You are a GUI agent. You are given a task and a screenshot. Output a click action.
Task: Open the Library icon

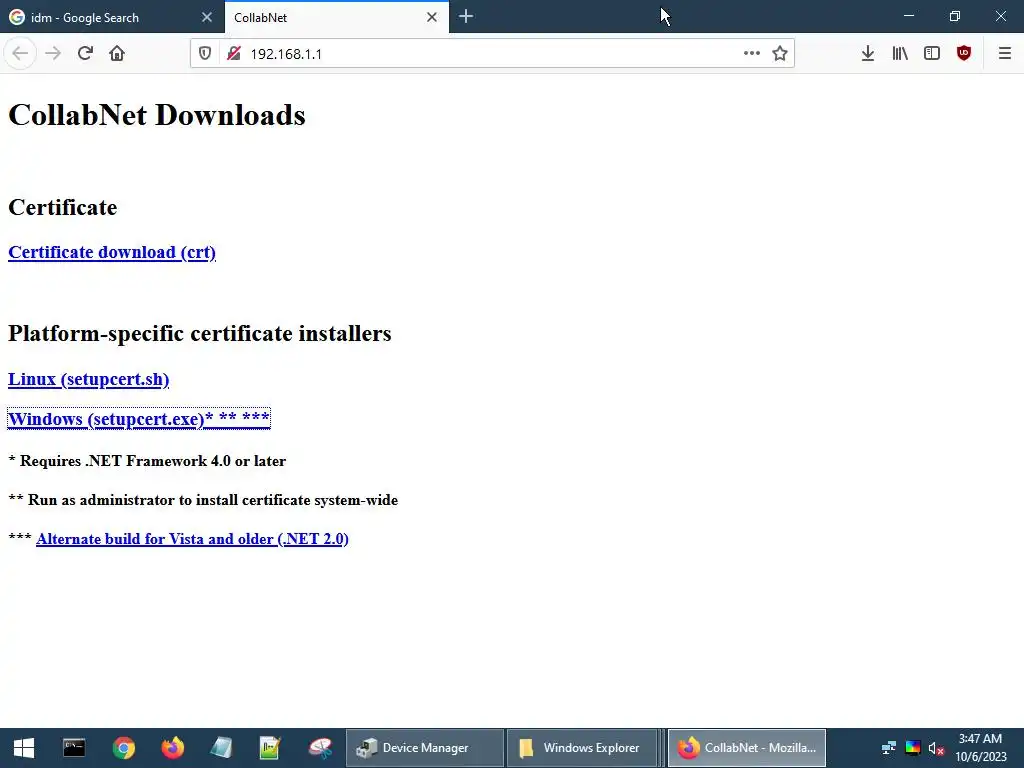tap(900, 54)
